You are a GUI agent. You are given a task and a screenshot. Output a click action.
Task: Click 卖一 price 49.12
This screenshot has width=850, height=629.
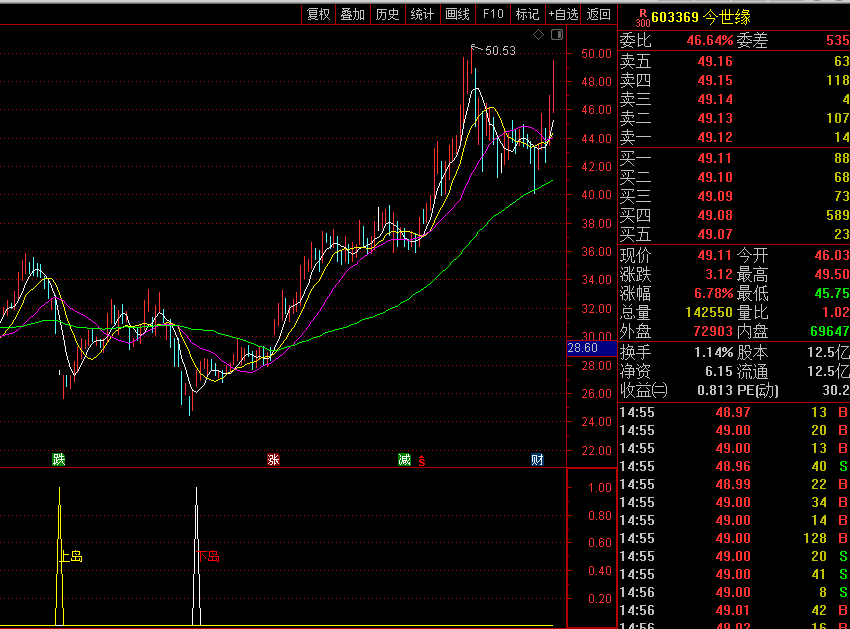pos(715,137)
